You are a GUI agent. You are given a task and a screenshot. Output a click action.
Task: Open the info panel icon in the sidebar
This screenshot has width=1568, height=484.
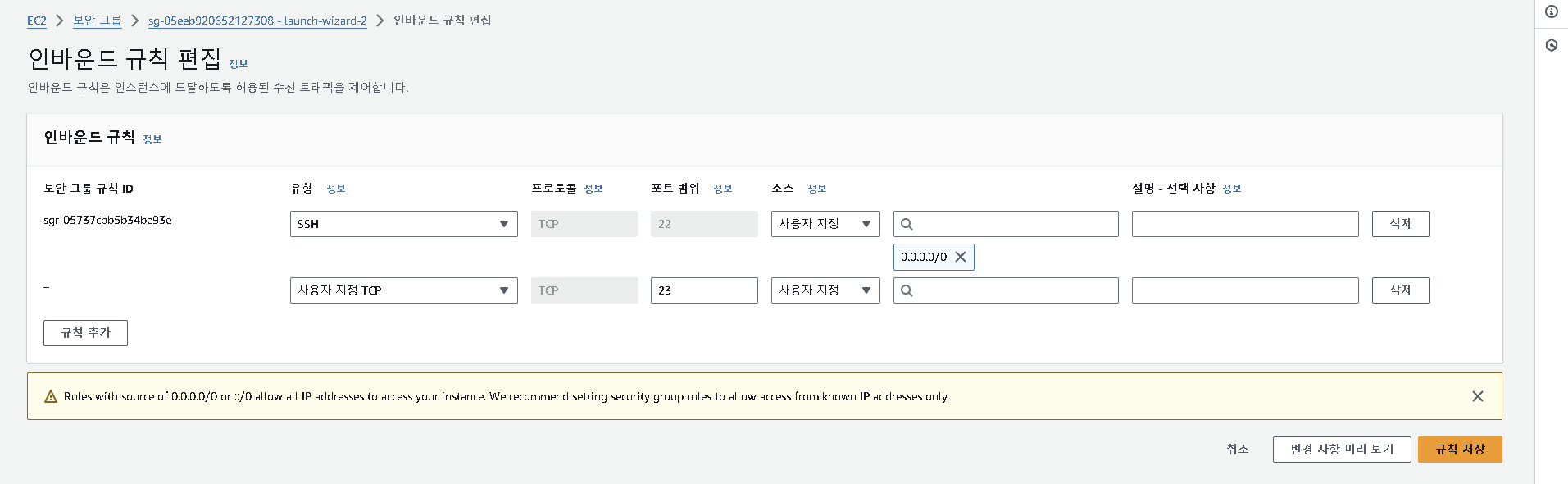point(1552,11)
